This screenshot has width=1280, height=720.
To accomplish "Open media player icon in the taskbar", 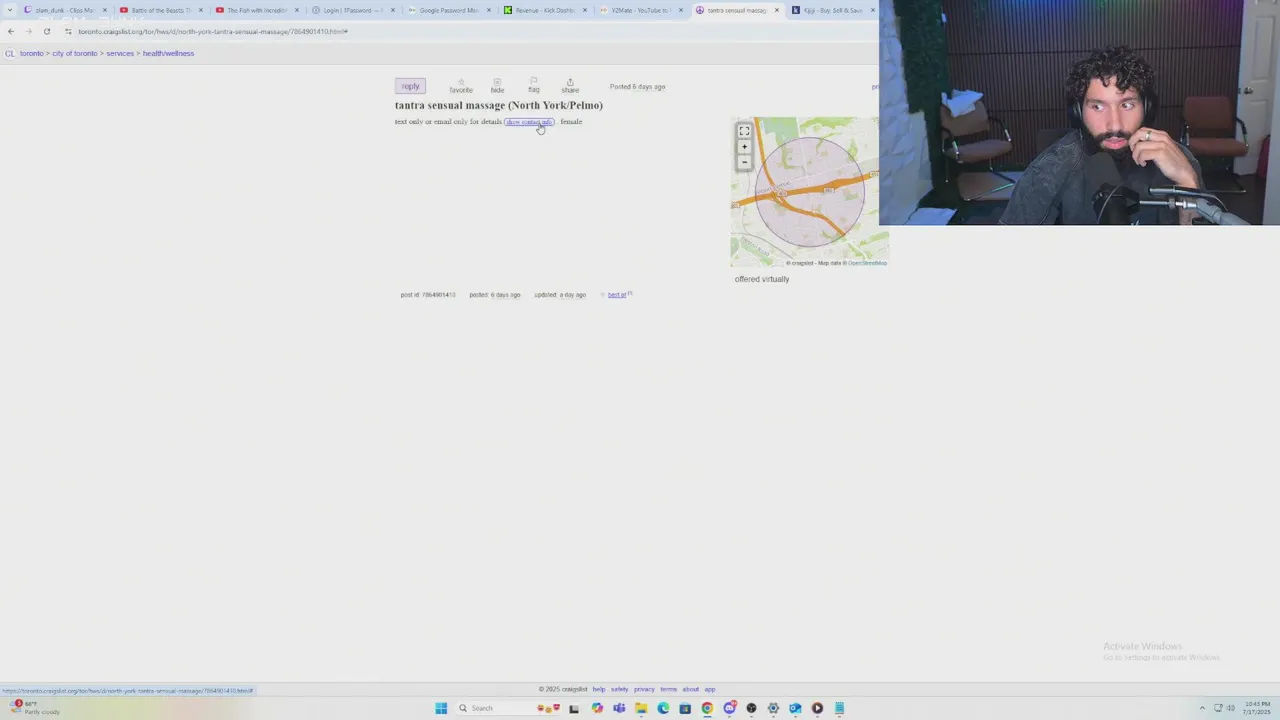I will [x=817, y=708].
